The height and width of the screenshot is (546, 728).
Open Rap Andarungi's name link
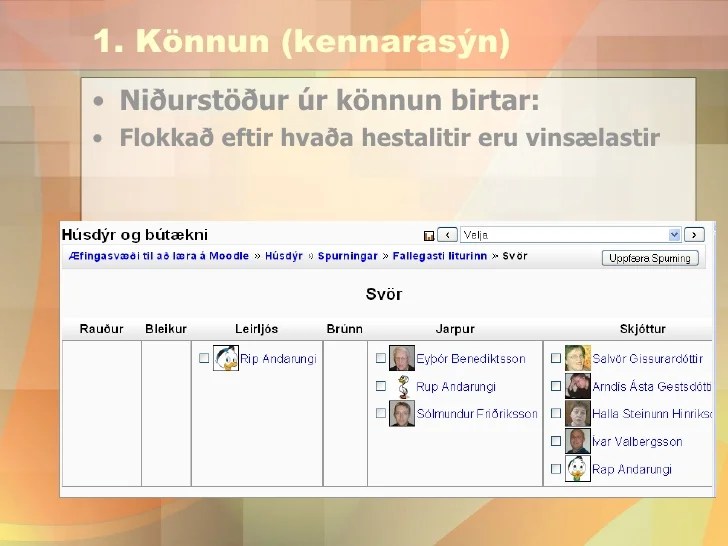[x=632, y=469]
